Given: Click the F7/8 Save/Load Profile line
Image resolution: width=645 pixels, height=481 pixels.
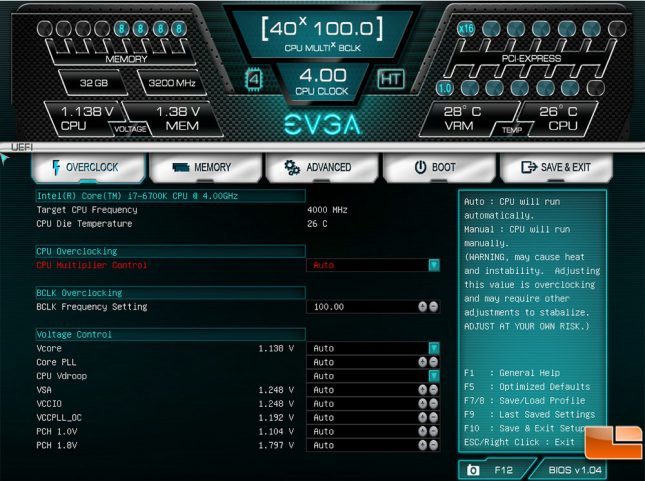Looking at the screenshot, I should [524, 400].
